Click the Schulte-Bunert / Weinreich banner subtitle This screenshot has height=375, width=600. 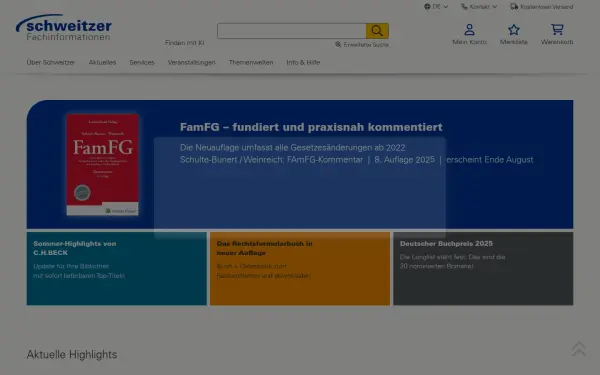(356, 160)
